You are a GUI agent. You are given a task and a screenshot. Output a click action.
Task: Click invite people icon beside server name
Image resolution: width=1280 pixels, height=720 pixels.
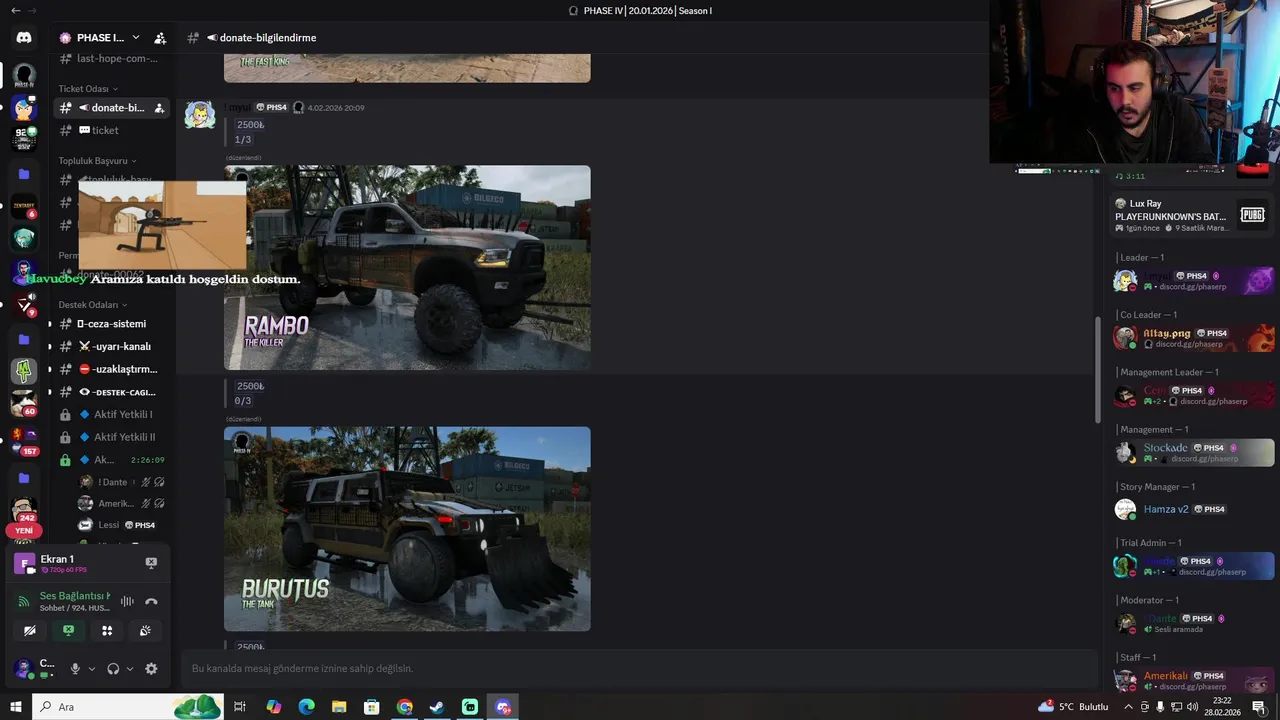click(160, 38)
